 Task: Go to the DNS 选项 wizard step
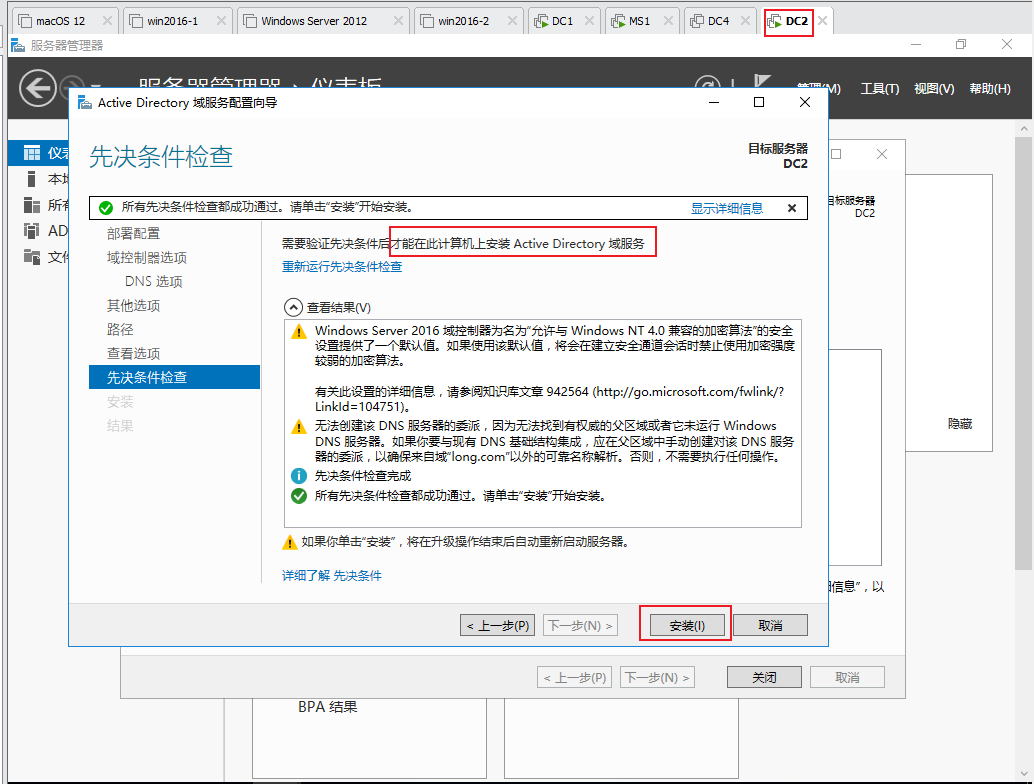[x=154, y=282]
